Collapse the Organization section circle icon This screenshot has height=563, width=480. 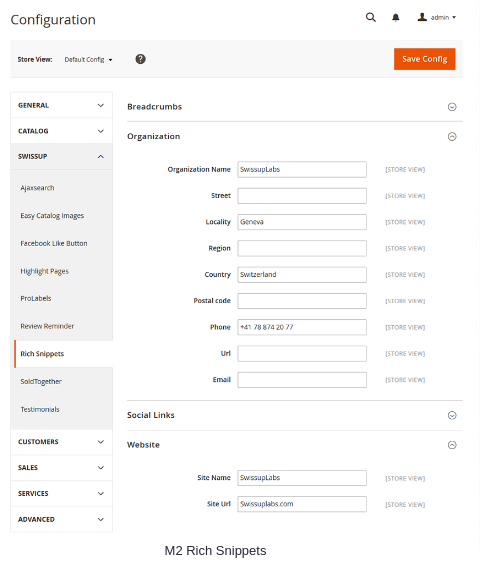[452, 136]
